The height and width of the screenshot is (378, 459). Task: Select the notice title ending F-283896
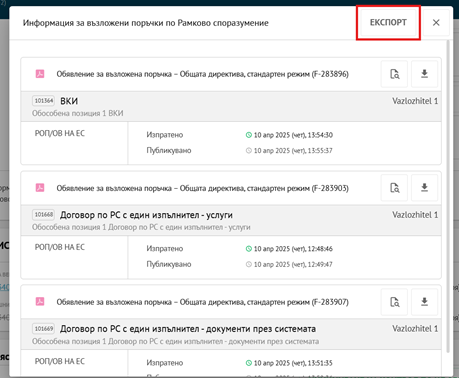coord(202,74)
